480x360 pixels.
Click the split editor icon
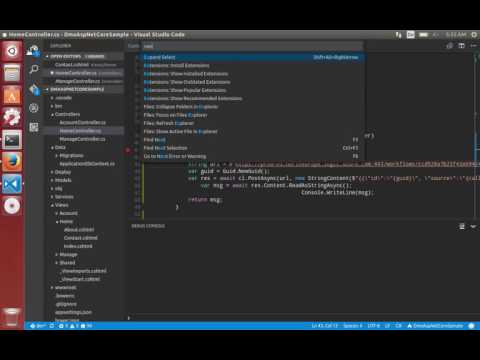[x=462, y=46]
